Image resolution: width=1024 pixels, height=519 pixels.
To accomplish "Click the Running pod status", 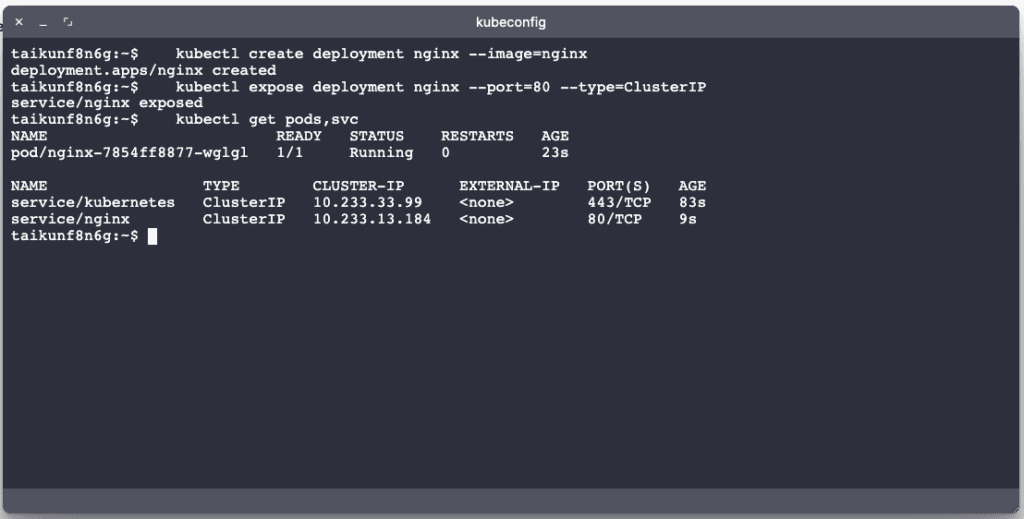I will pyautogui.click(x=381, y=153).
